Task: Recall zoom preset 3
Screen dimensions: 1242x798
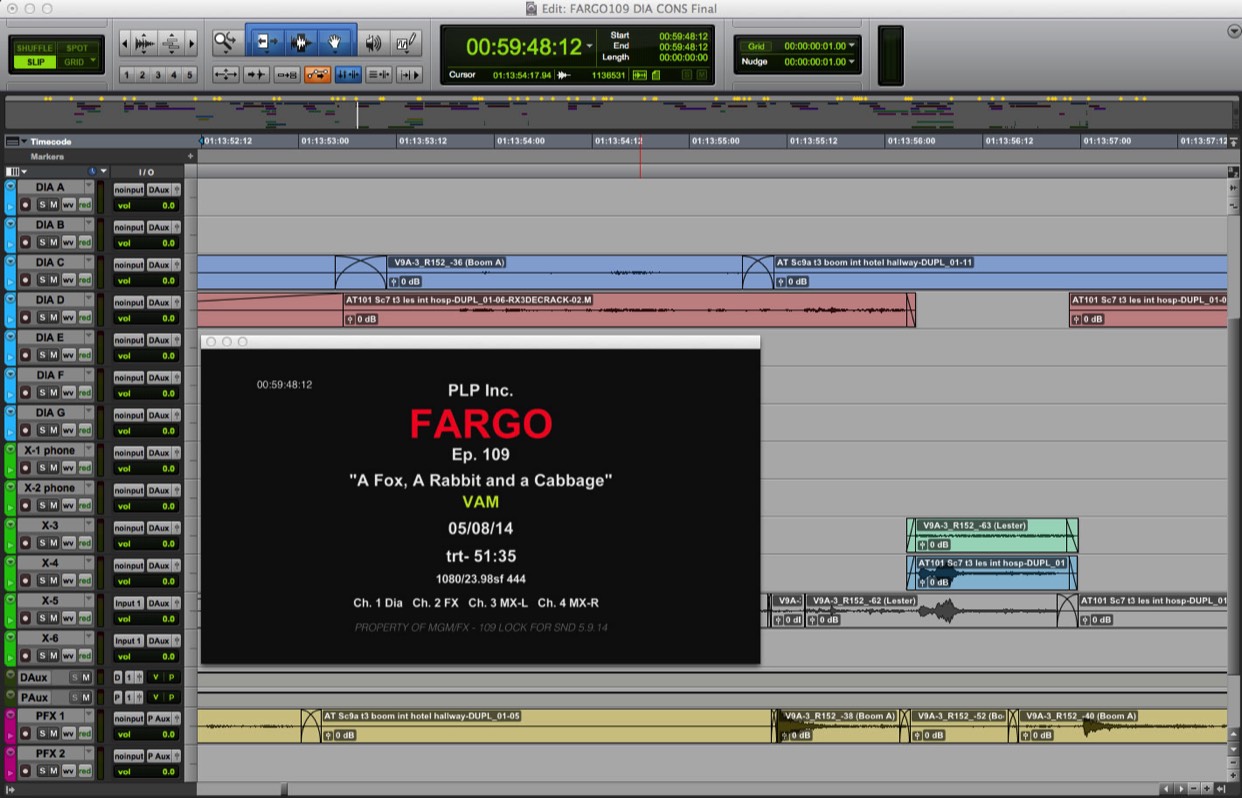Action: click(x=158, y=75)
